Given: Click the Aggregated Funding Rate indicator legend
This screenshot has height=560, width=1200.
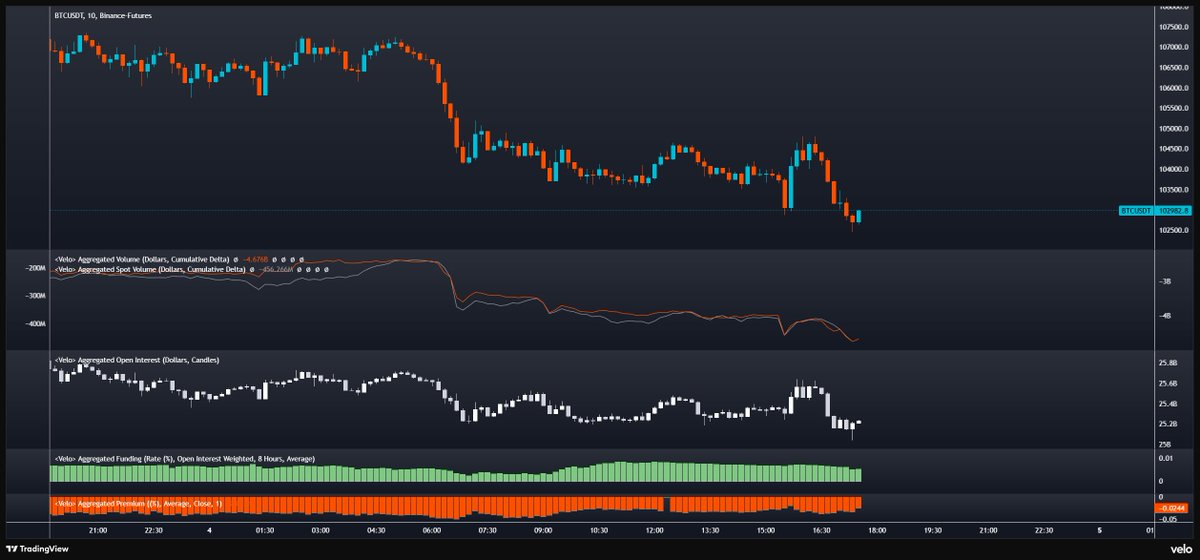Looking at the screenshot, I should (x=185, y=458).
